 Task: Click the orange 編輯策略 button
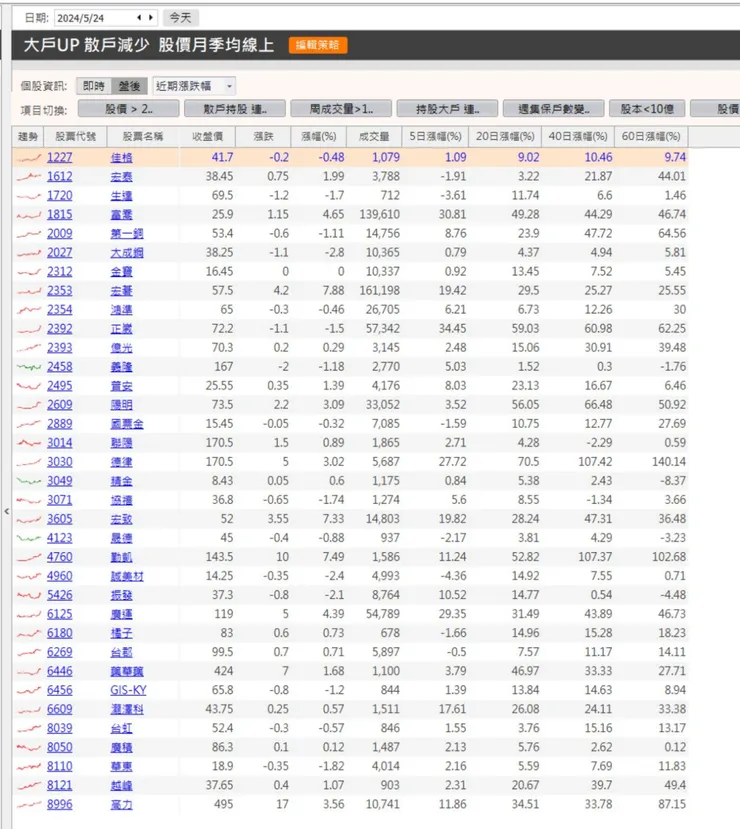(318, 45)
